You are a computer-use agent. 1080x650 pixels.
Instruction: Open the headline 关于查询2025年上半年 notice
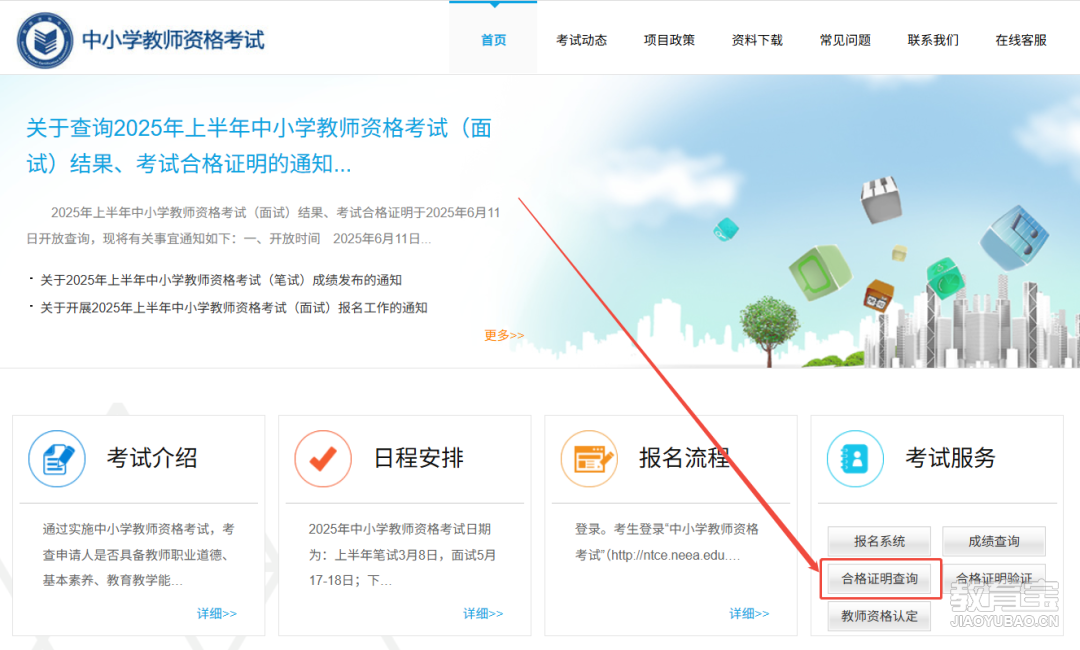[x=259, y=145]
